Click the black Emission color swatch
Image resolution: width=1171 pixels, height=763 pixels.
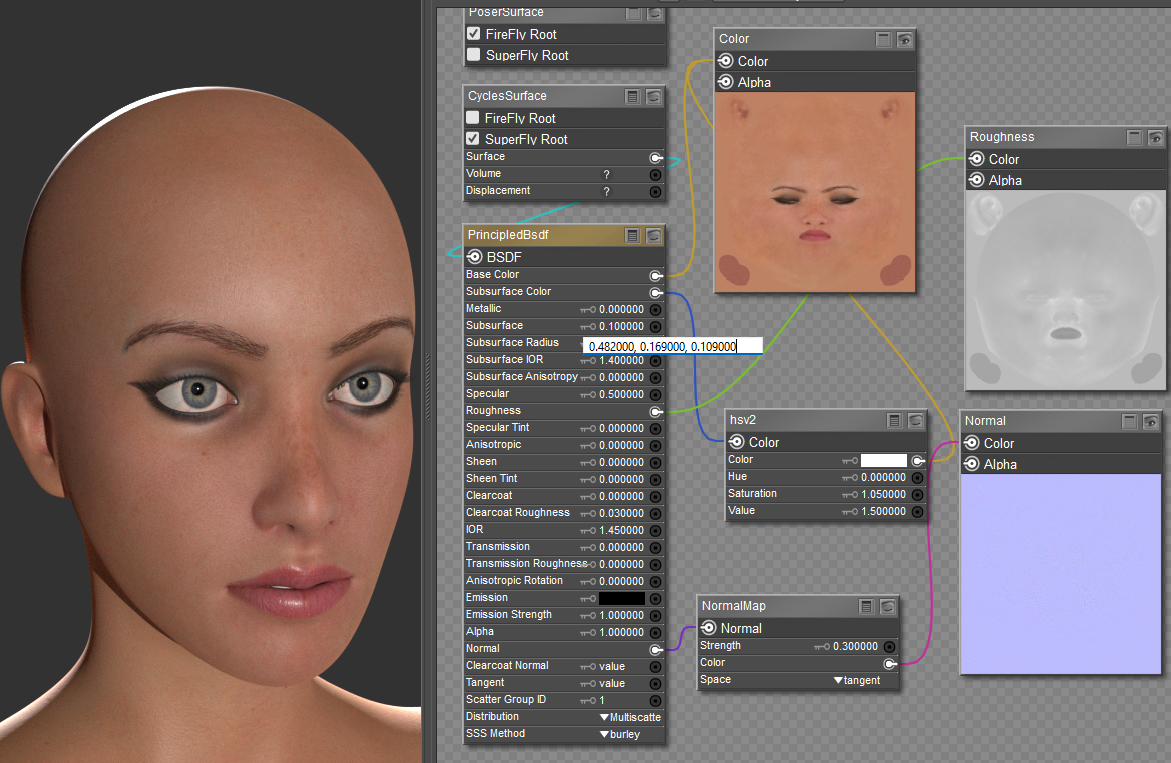[x=622, y=598]
